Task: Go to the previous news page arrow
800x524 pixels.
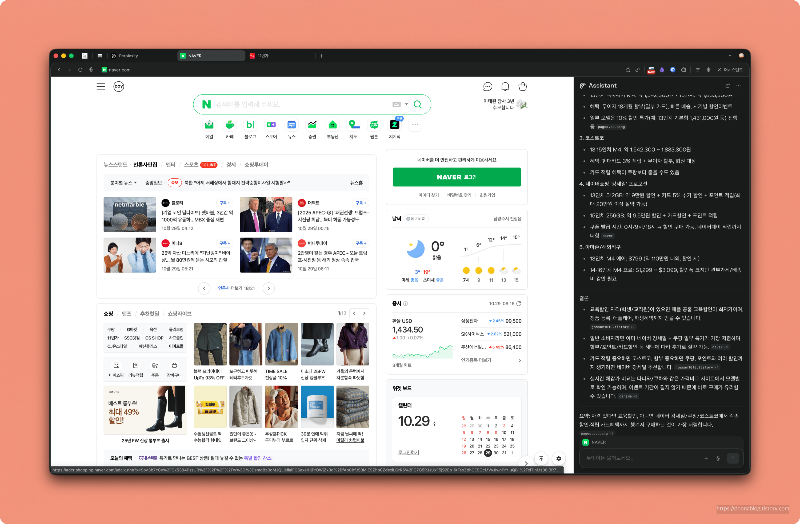Action: click(204, 288)
